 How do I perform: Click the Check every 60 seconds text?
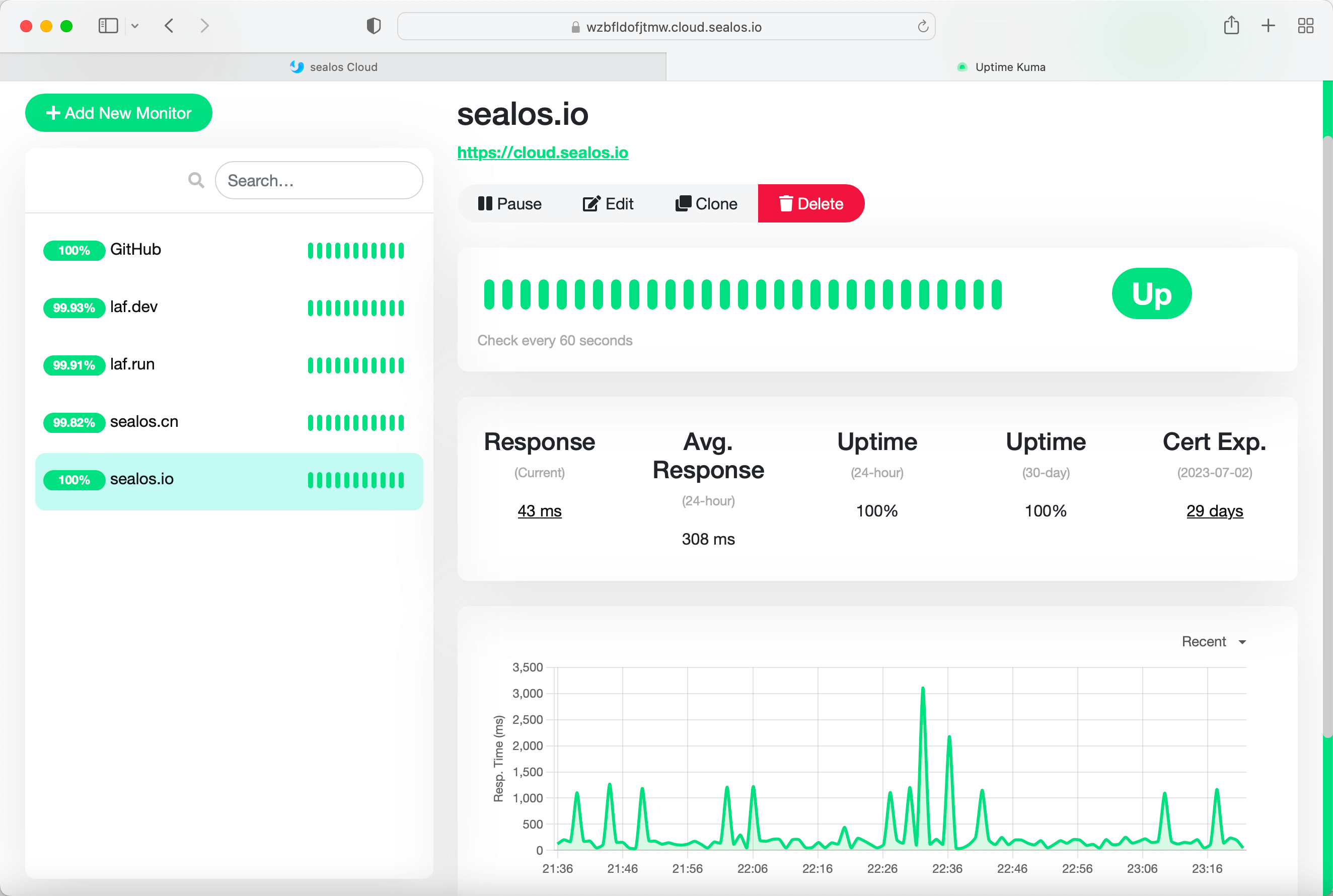(555, 341)
